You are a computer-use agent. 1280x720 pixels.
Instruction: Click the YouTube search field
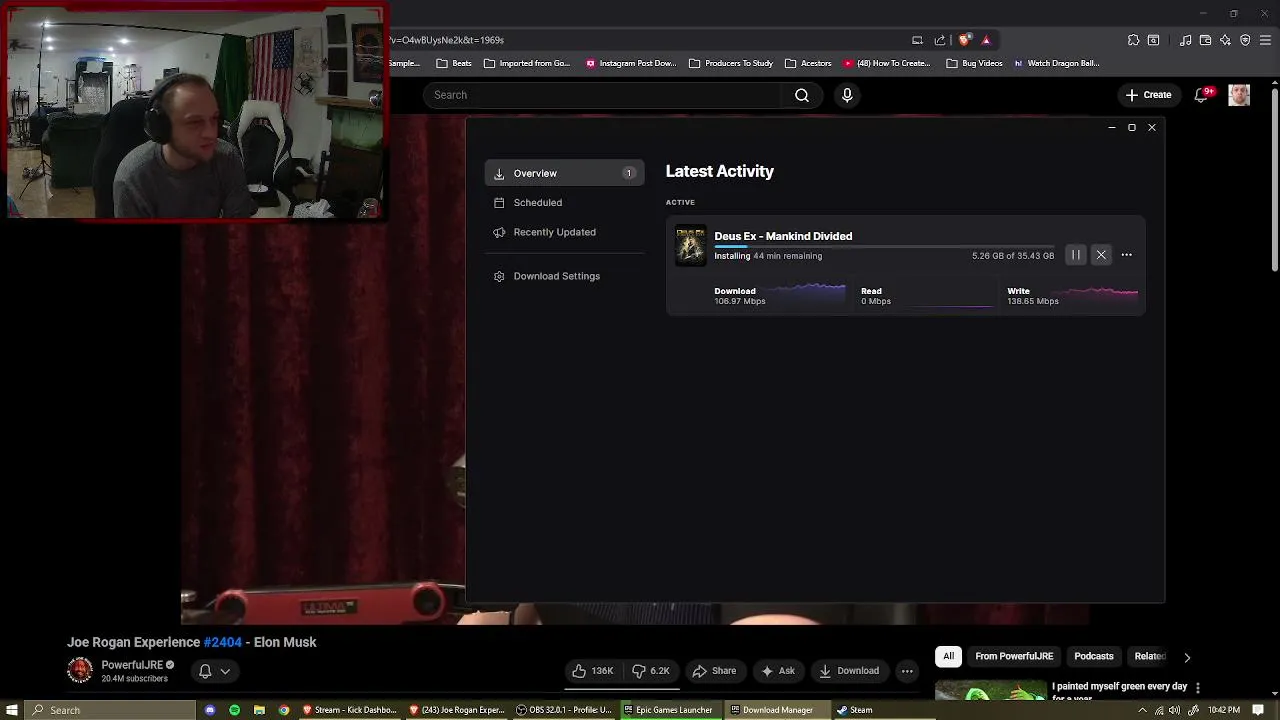[x=603, y=95]
